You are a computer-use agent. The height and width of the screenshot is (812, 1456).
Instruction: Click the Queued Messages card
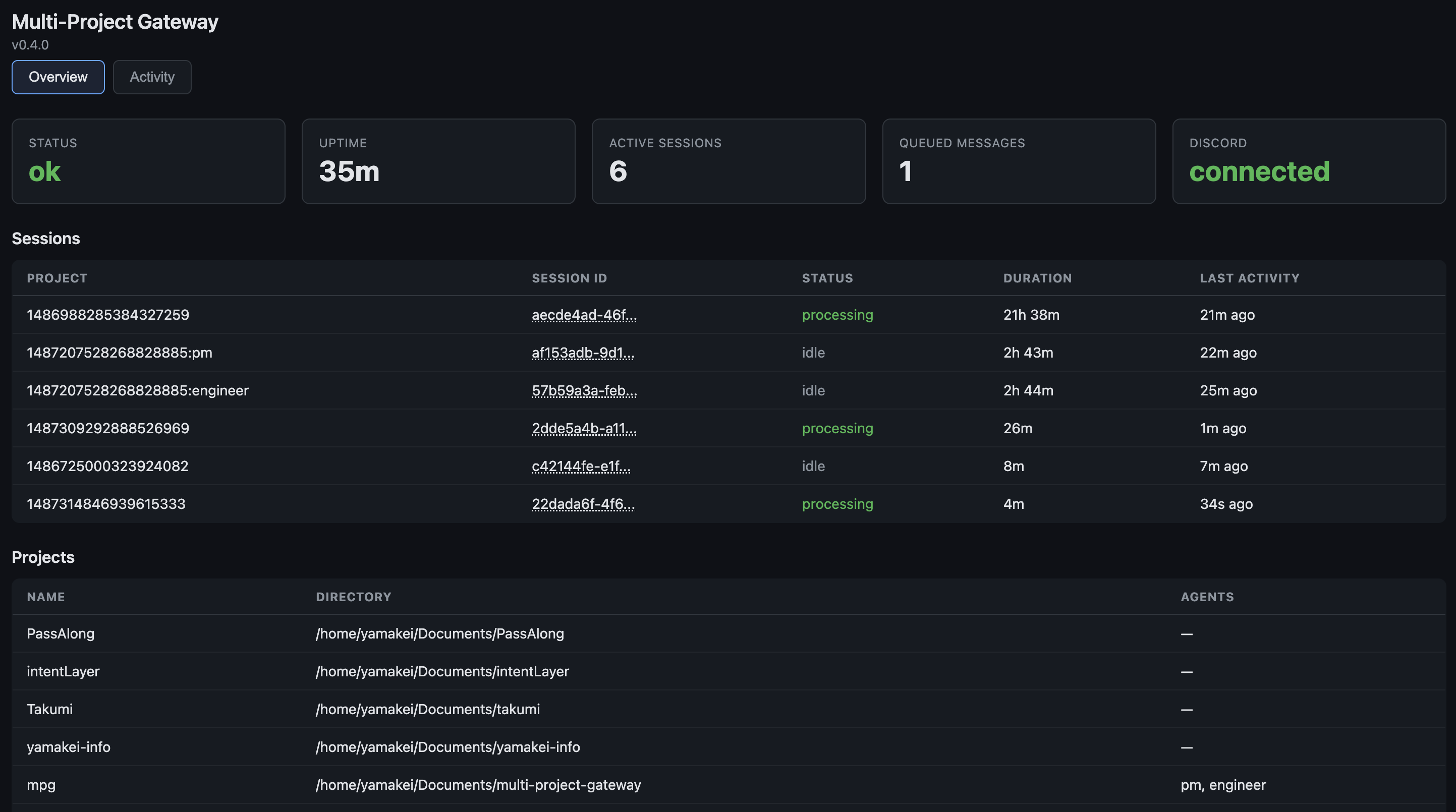[x=1019, y=161]
